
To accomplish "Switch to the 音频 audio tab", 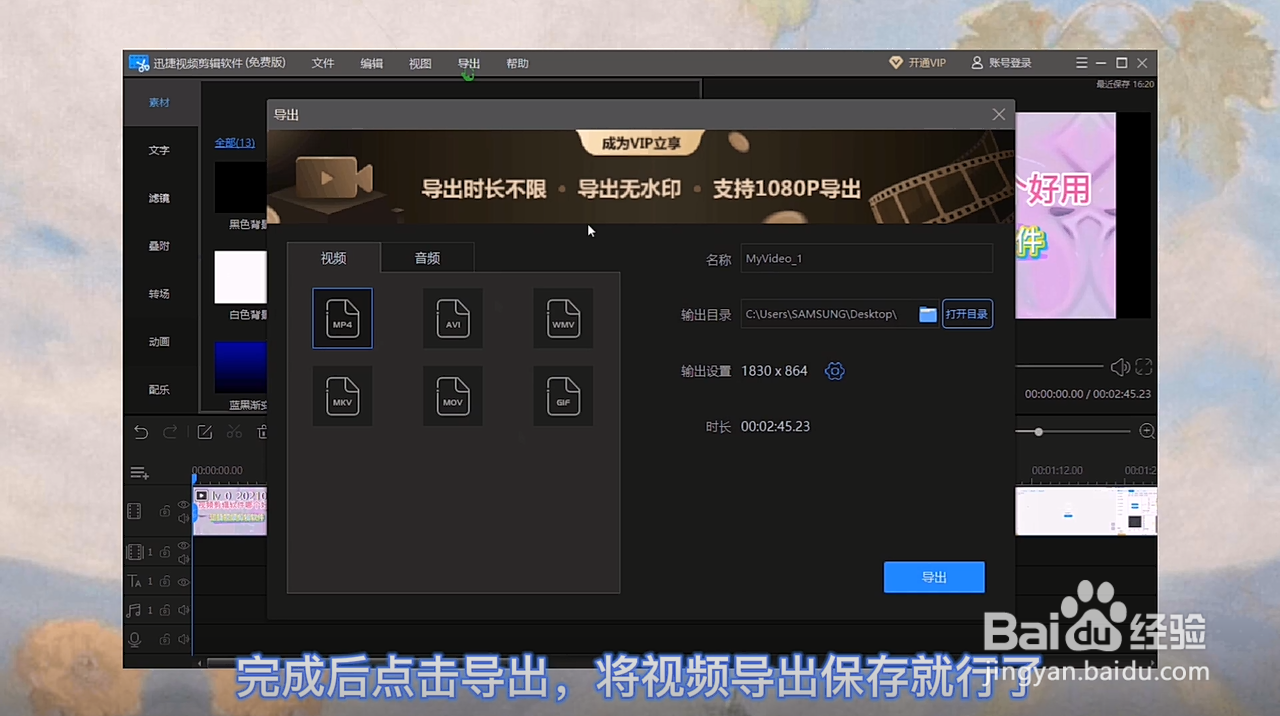I will coord(427,257).
